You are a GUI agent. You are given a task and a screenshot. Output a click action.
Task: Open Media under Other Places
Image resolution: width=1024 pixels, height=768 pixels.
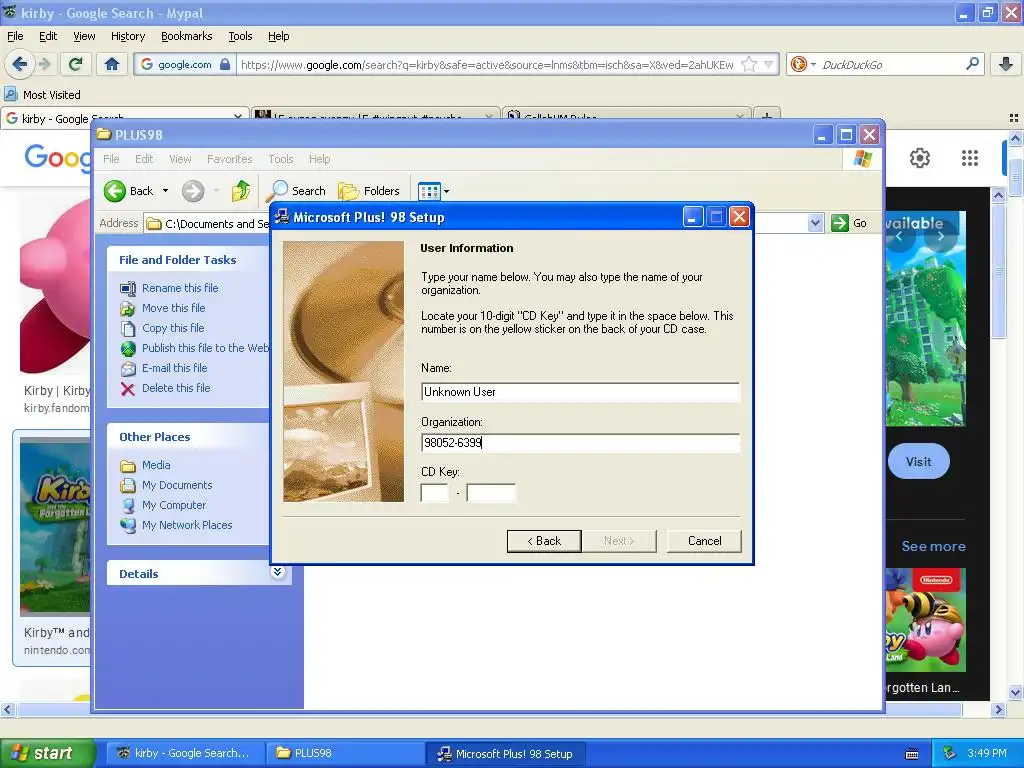pos(156,465)
